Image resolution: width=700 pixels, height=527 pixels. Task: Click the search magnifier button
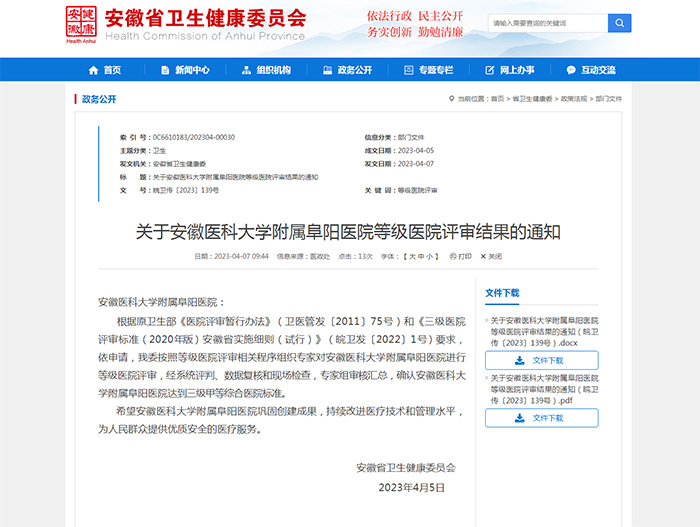coord(619,23)
